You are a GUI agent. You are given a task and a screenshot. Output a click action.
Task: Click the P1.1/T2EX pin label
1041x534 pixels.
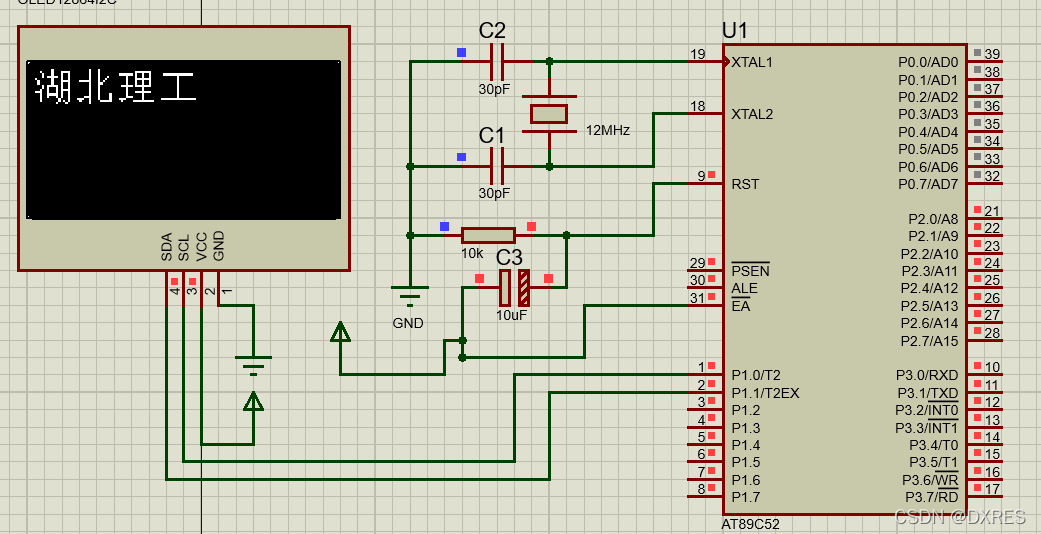pyautogui.click(x=765, y=393)
